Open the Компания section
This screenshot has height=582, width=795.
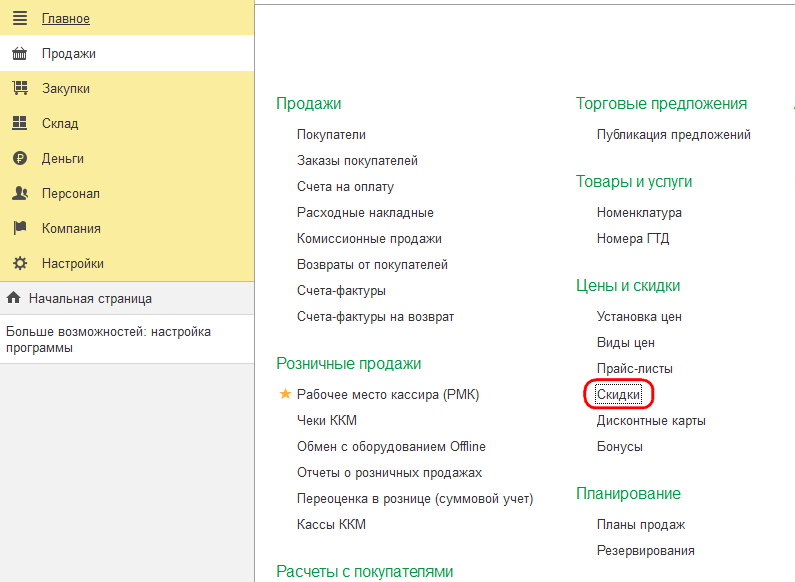click(x=127, y=228)
